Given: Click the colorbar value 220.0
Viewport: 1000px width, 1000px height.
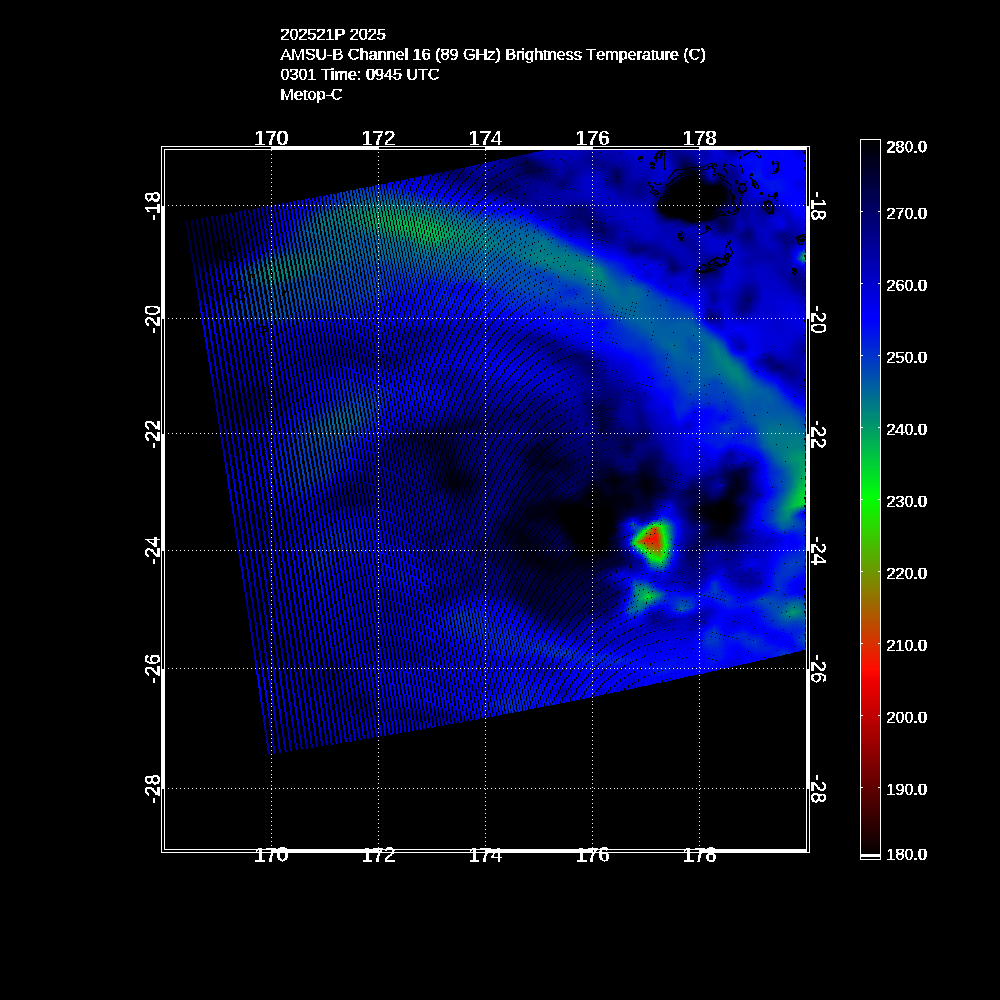Looking at the screenshot, I should 906,574.
